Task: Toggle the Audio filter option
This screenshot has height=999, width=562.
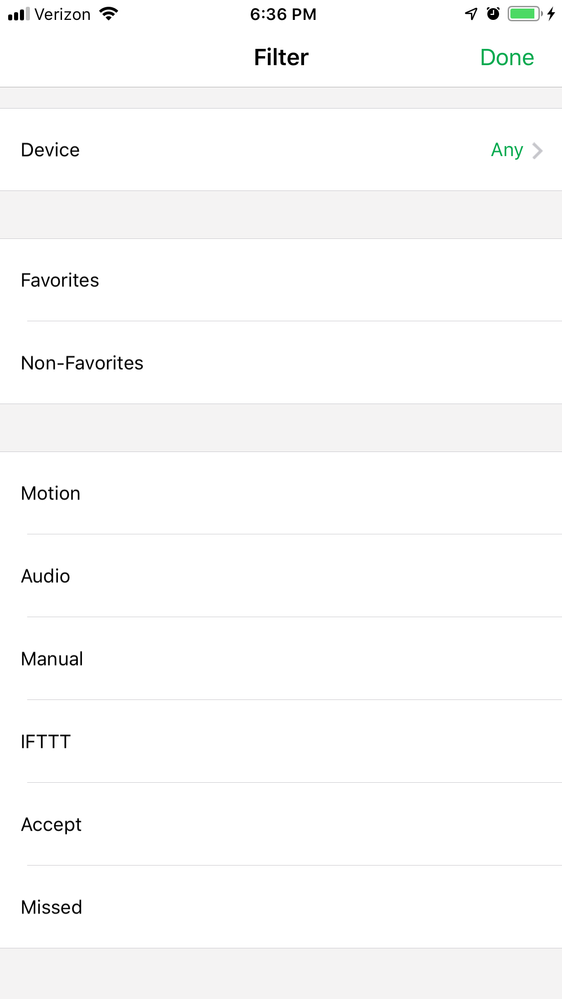Action: [281, 576]
